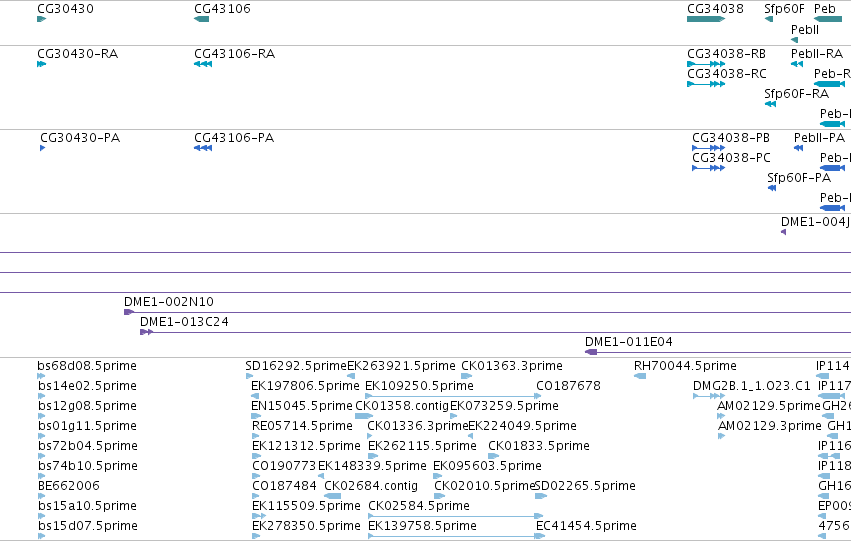Click protein CG34038-PB
The height and width of the screenshot is (541, 851).
(731, 138)
